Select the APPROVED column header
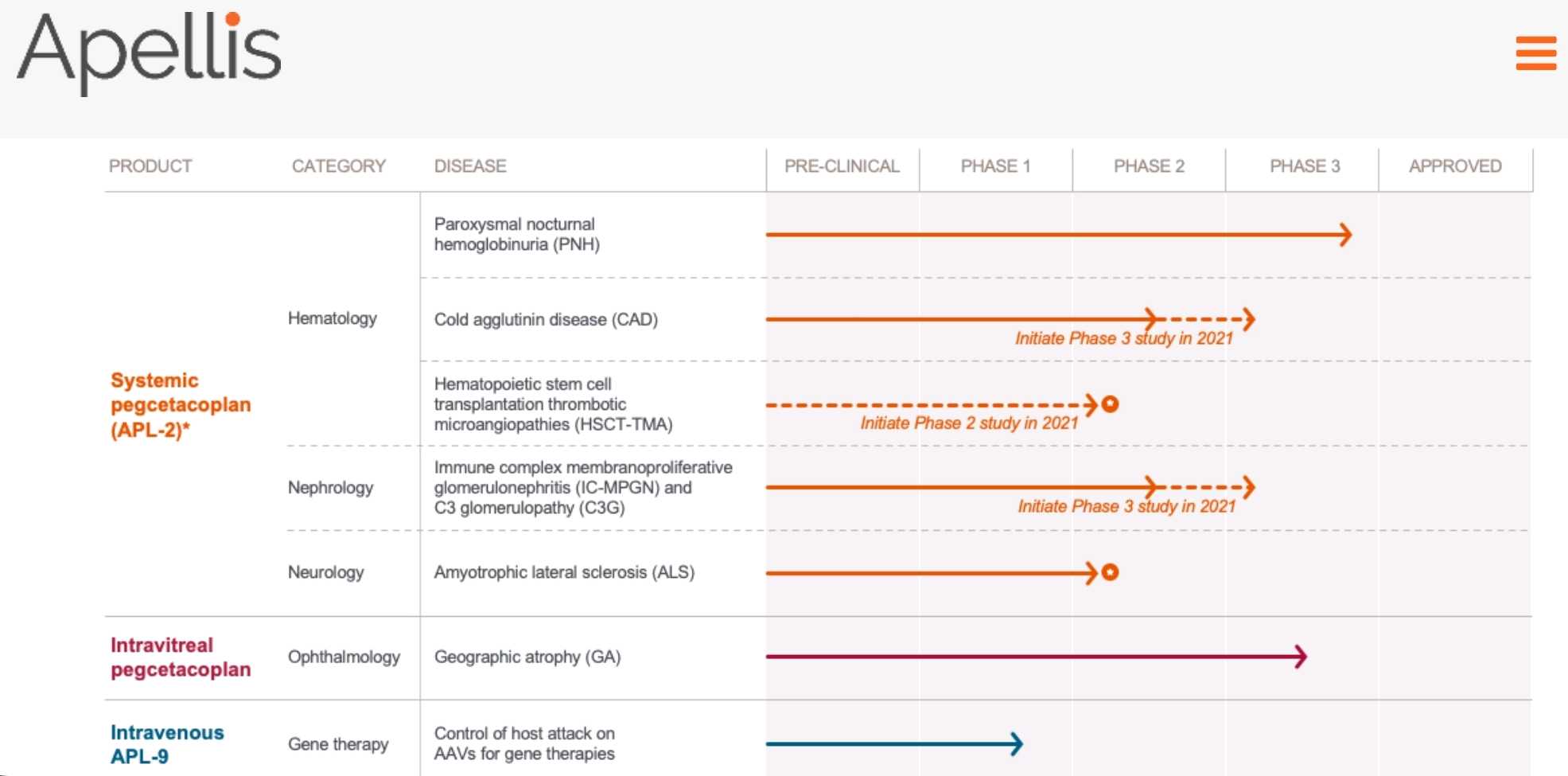The height and width of the screenshot is (776, 1568). (1455, 166)
